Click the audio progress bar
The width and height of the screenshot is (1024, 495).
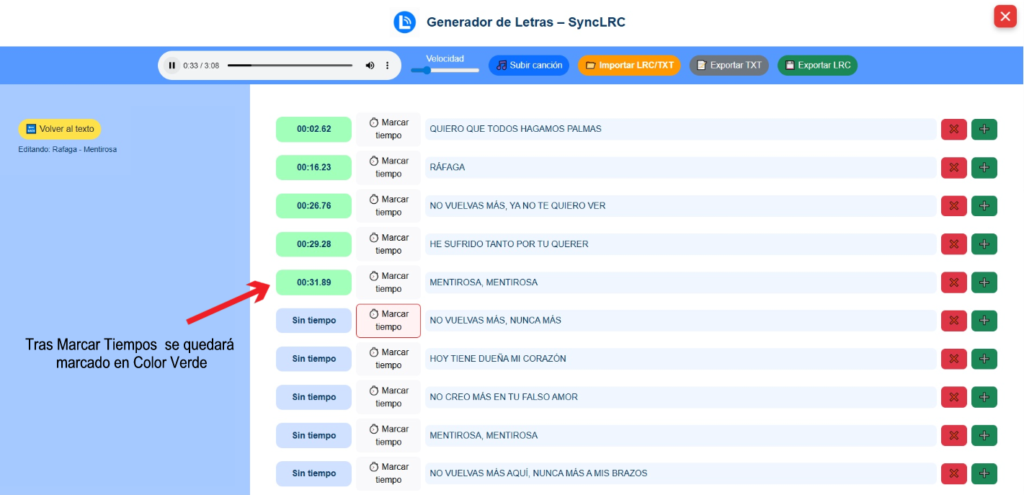click(x=291, y=66)
